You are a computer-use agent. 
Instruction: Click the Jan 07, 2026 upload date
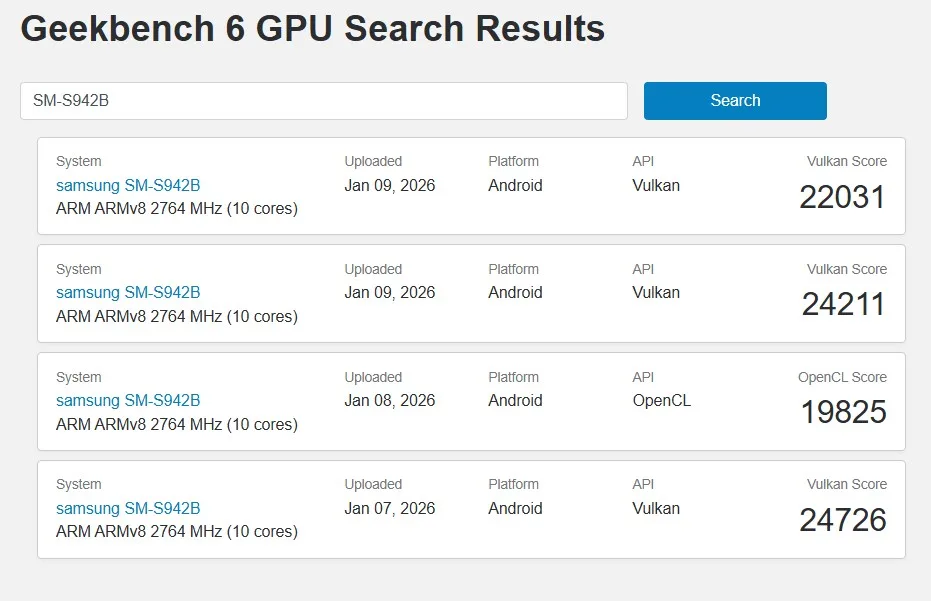point(390,508)
